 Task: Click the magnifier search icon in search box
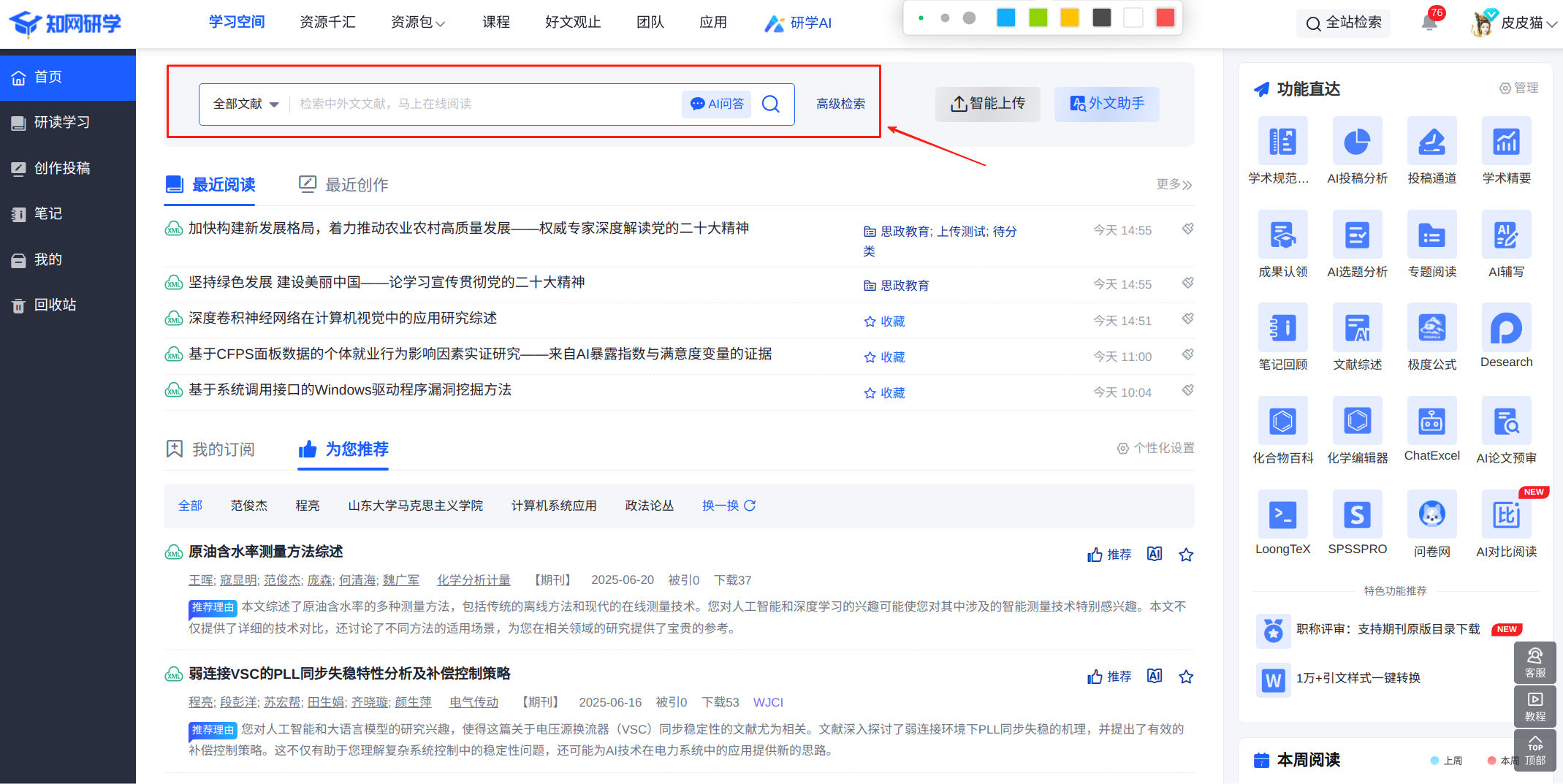click(x=771, y=104)
